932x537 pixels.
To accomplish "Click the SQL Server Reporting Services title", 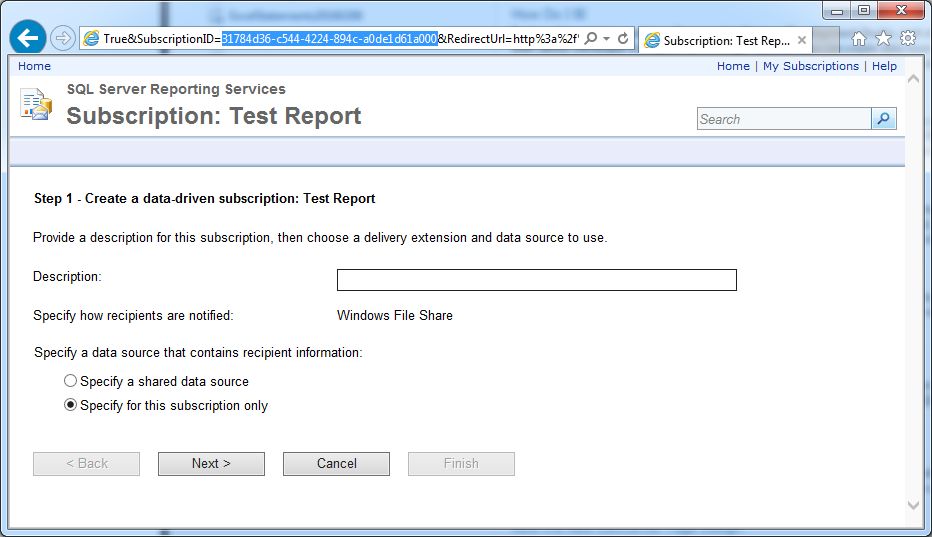I will (176, 89).
